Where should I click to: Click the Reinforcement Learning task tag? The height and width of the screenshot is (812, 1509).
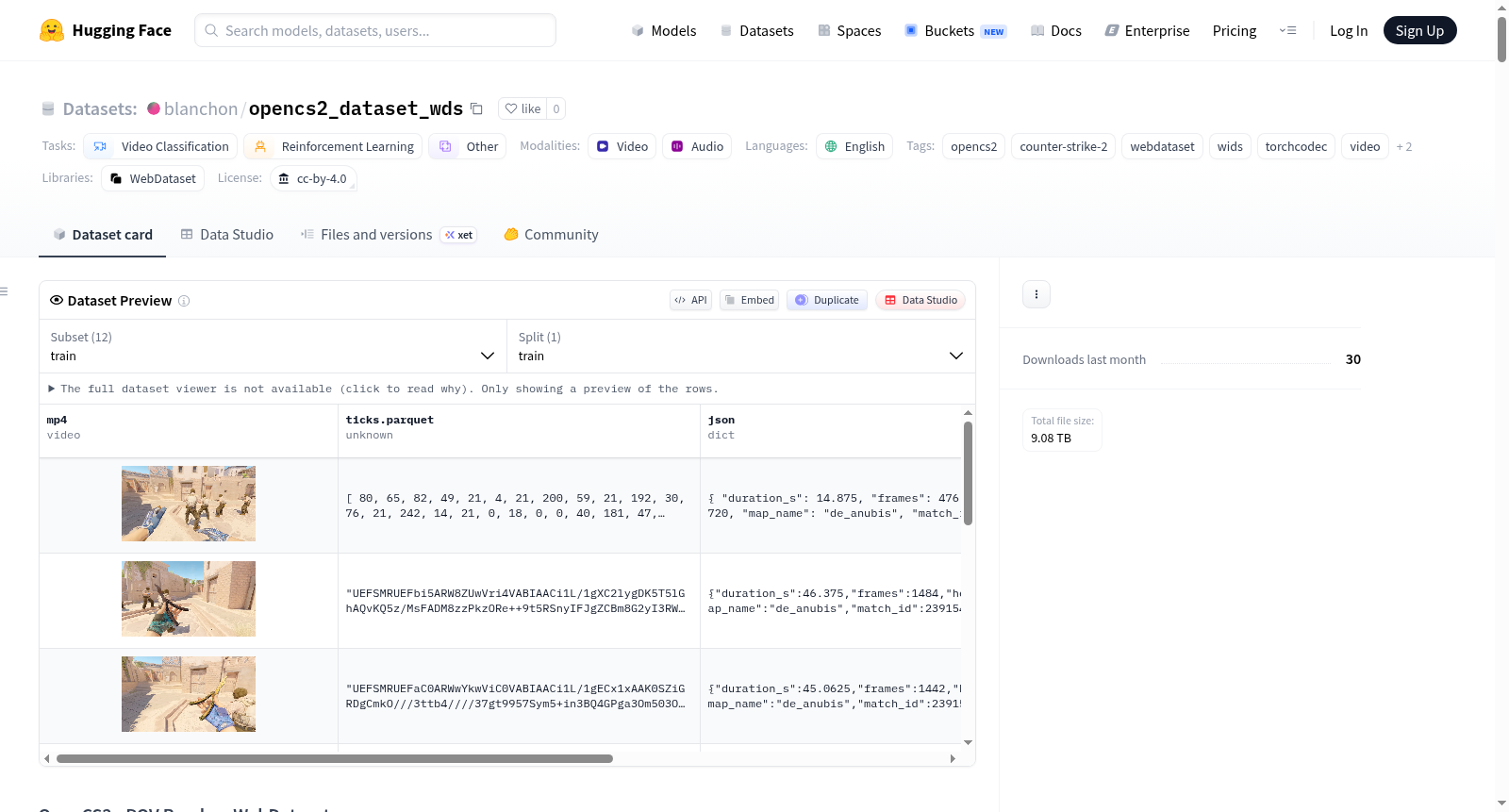pyautogui.click(x=334, y=146)
